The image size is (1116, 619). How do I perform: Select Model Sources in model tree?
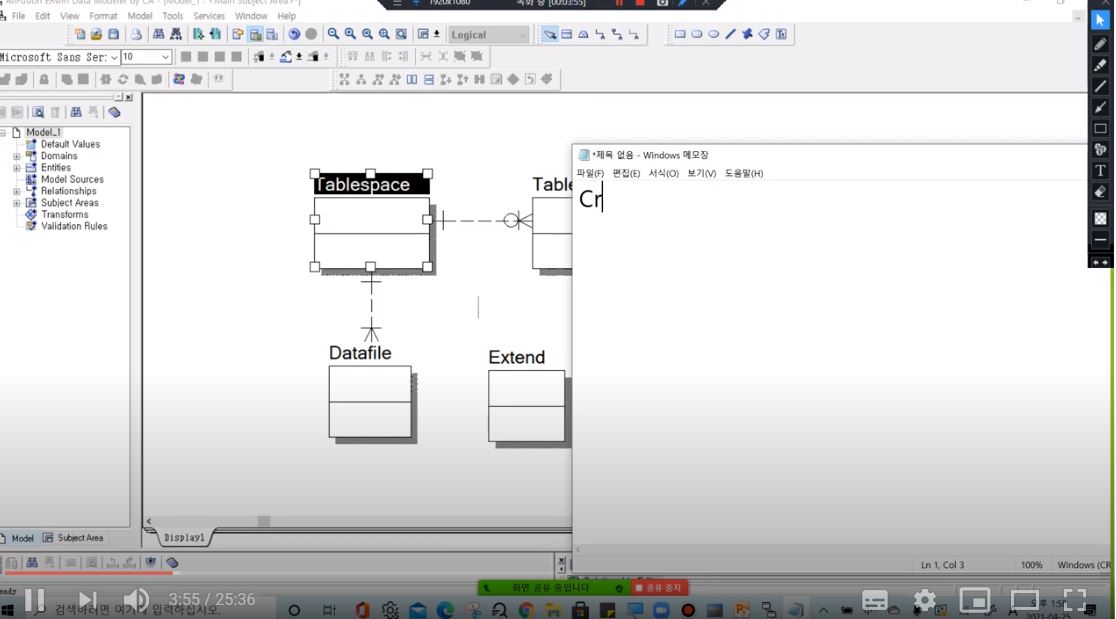[x=72, y=179]
